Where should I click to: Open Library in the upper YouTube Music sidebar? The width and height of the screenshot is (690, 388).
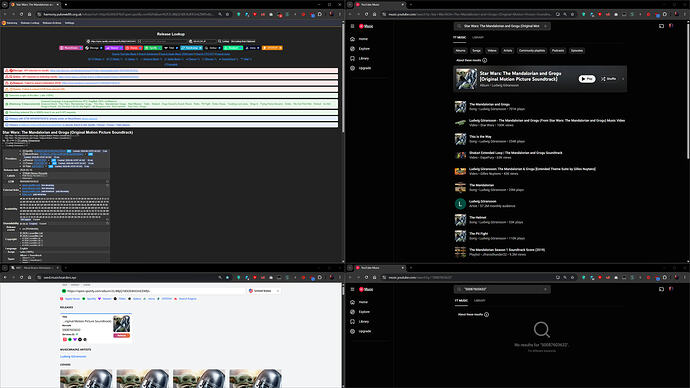click(x=363, y=58)
